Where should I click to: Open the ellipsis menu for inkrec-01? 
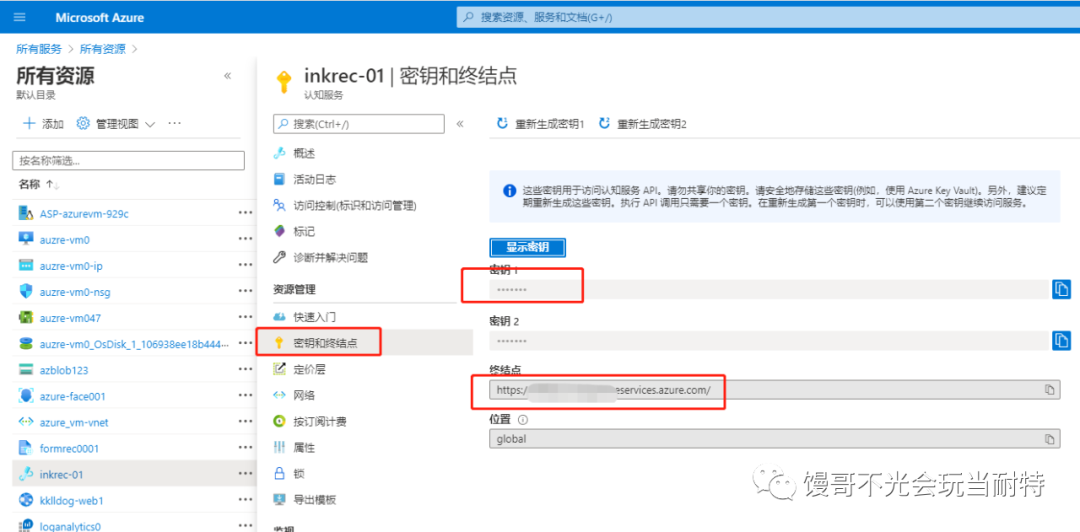pos(245,474)
